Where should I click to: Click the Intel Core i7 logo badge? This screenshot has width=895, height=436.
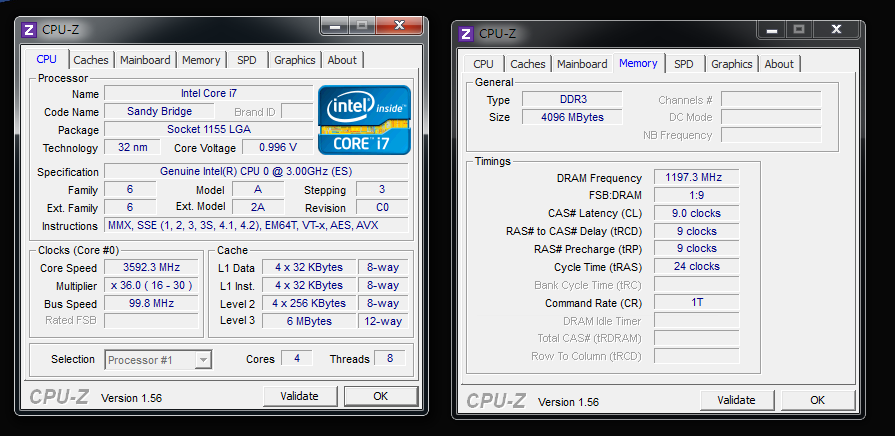click(x=364, y=120)
